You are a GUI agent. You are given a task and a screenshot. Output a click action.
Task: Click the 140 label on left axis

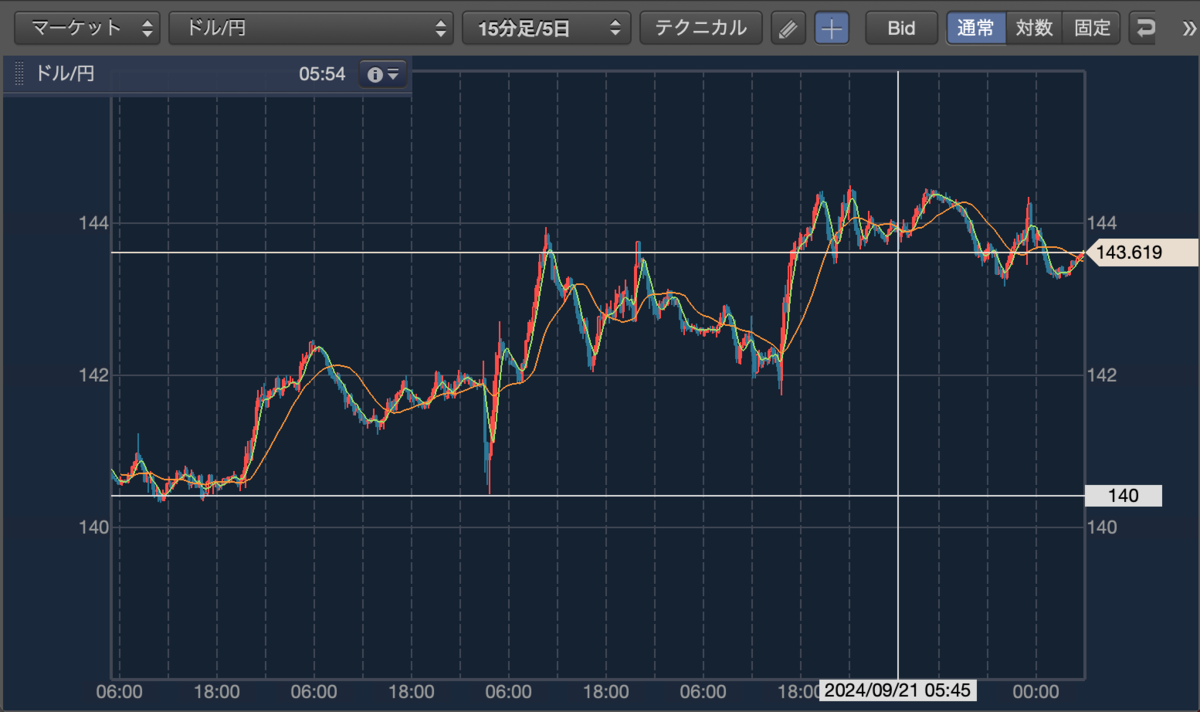pos(93,527)
